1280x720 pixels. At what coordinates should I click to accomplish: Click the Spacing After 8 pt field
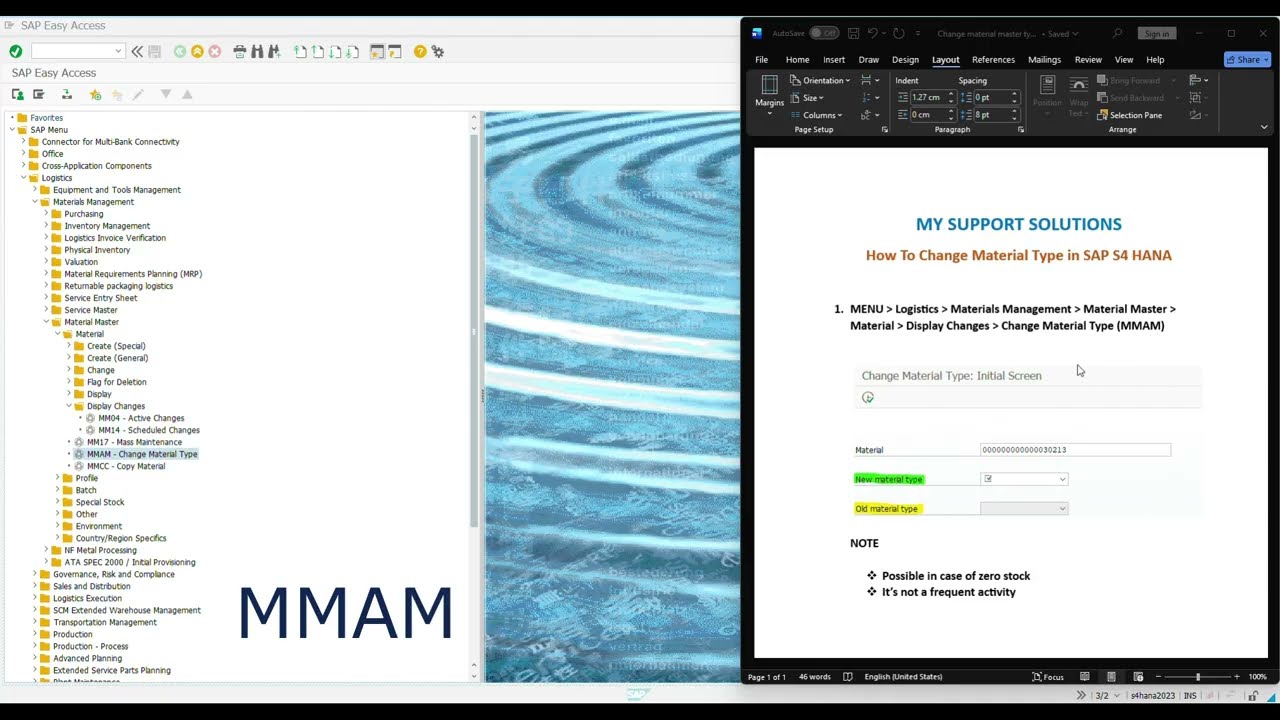[996, 115]
